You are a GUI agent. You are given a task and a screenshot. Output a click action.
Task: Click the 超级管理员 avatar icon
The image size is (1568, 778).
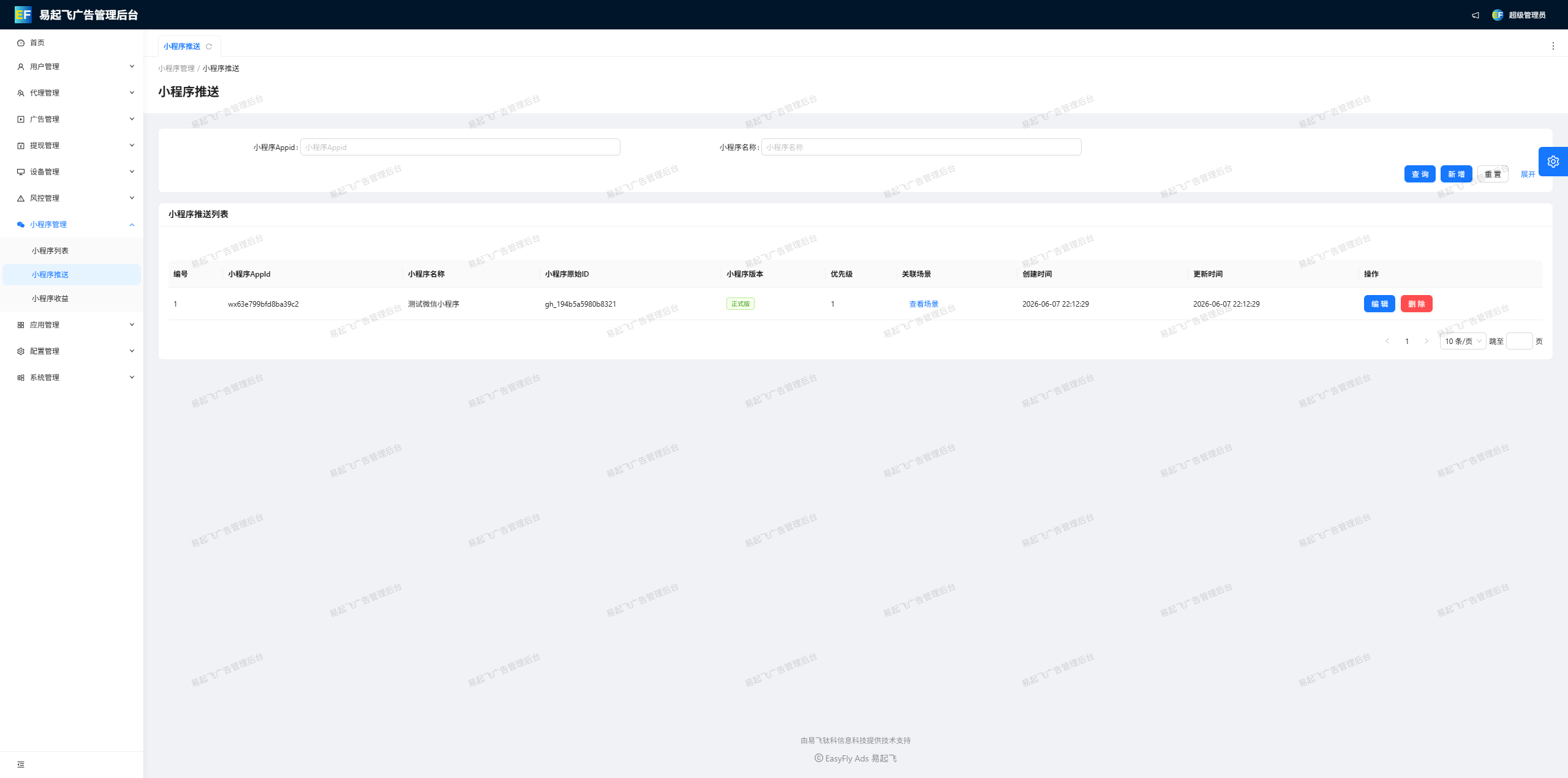[x=1498, y=15]
